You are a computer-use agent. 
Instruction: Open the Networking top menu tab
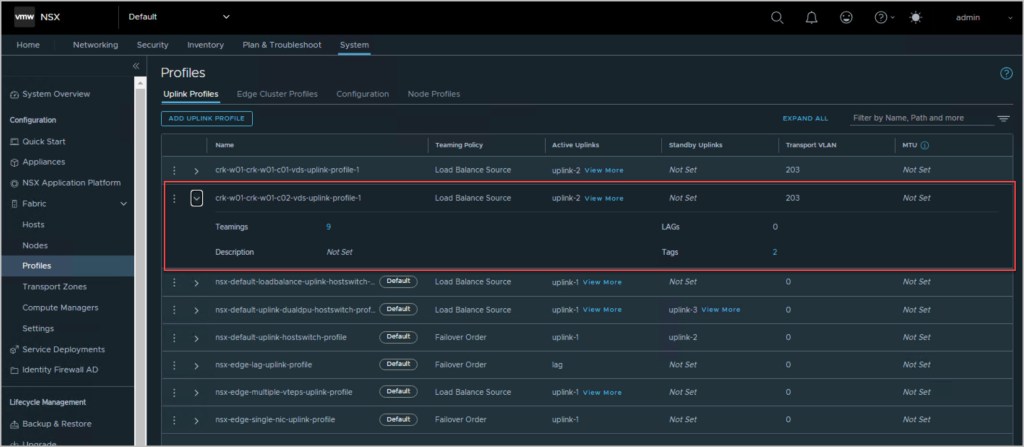[95, 45]
